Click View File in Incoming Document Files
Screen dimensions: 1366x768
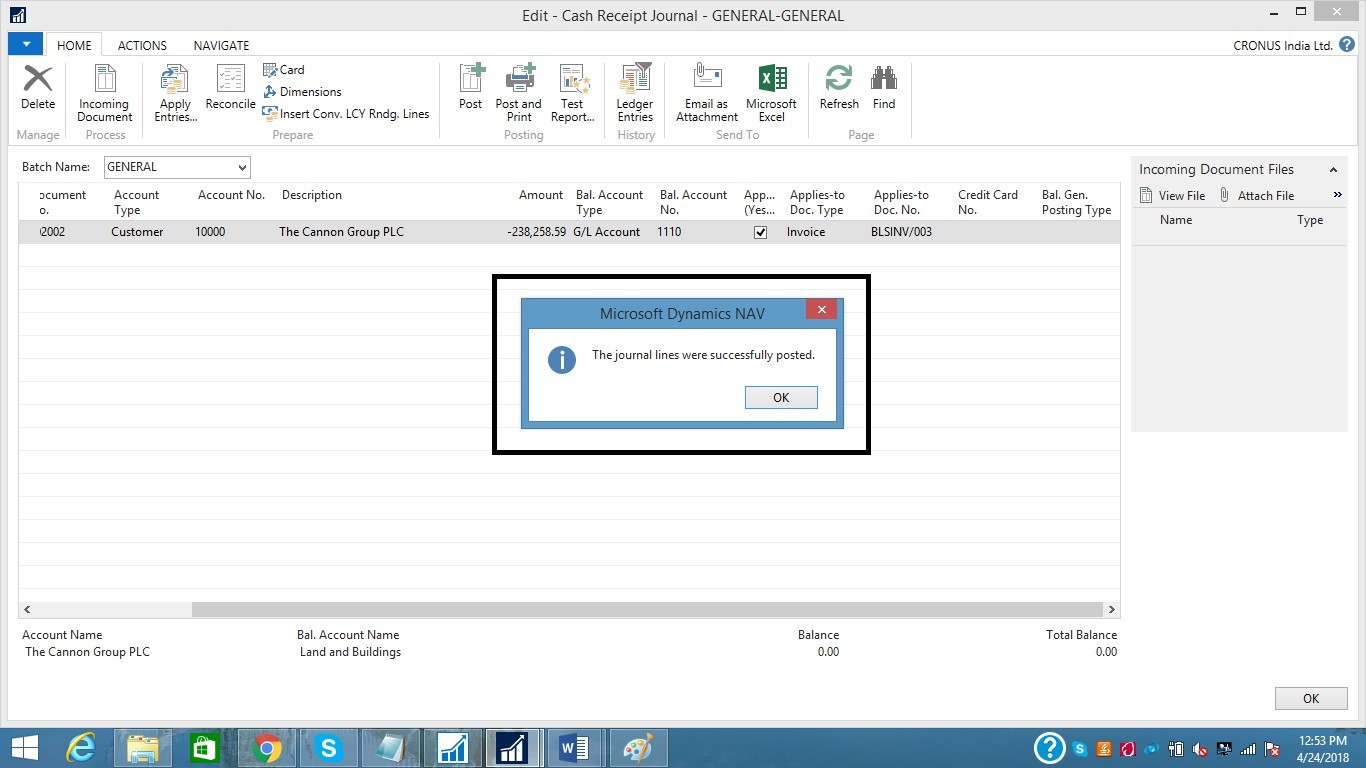pos(1173,196)
